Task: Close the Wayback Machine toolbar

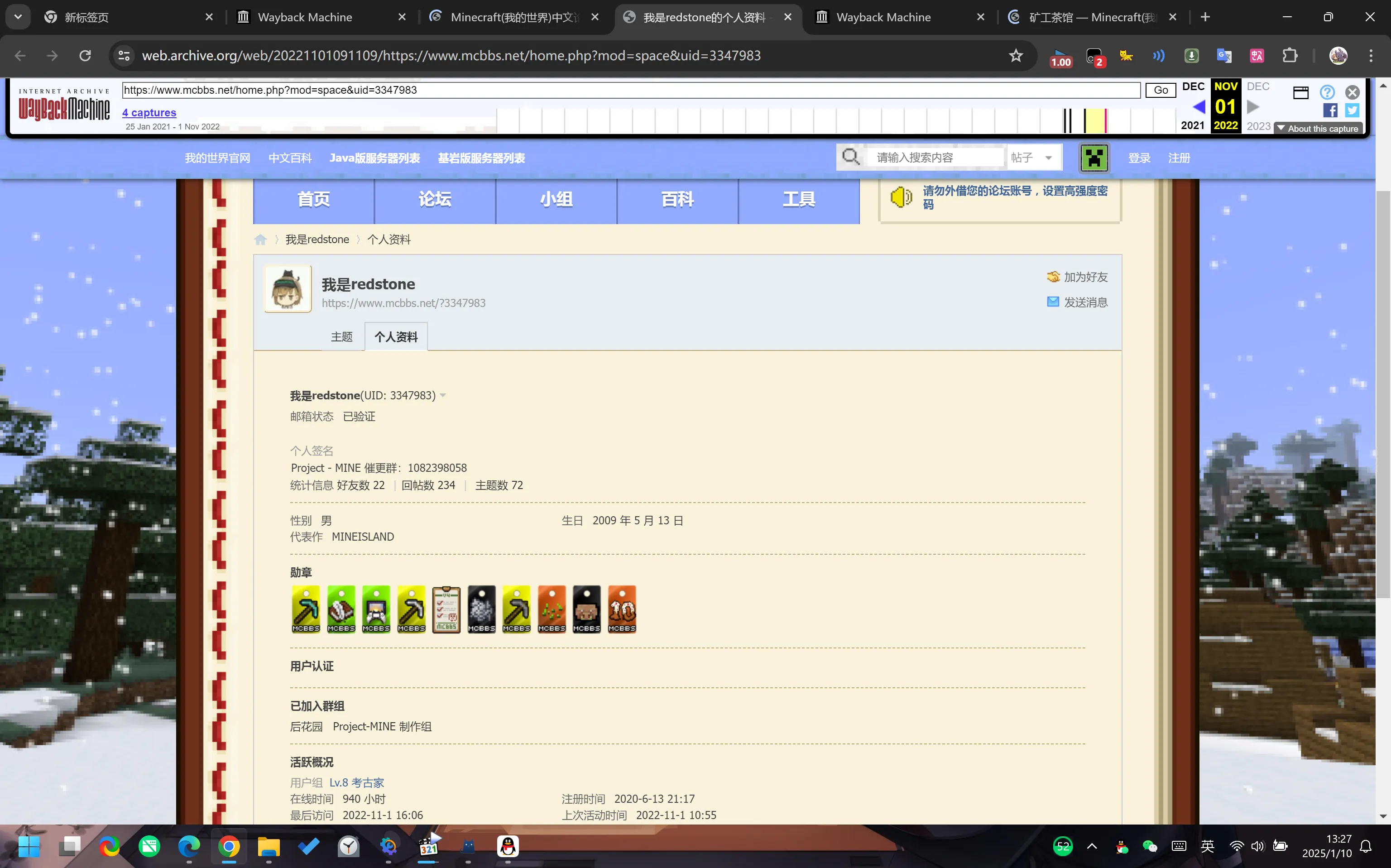Action: point(1352,92)
